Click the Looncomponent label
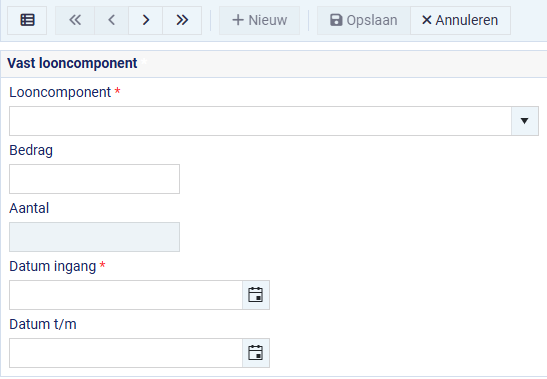 60,92
